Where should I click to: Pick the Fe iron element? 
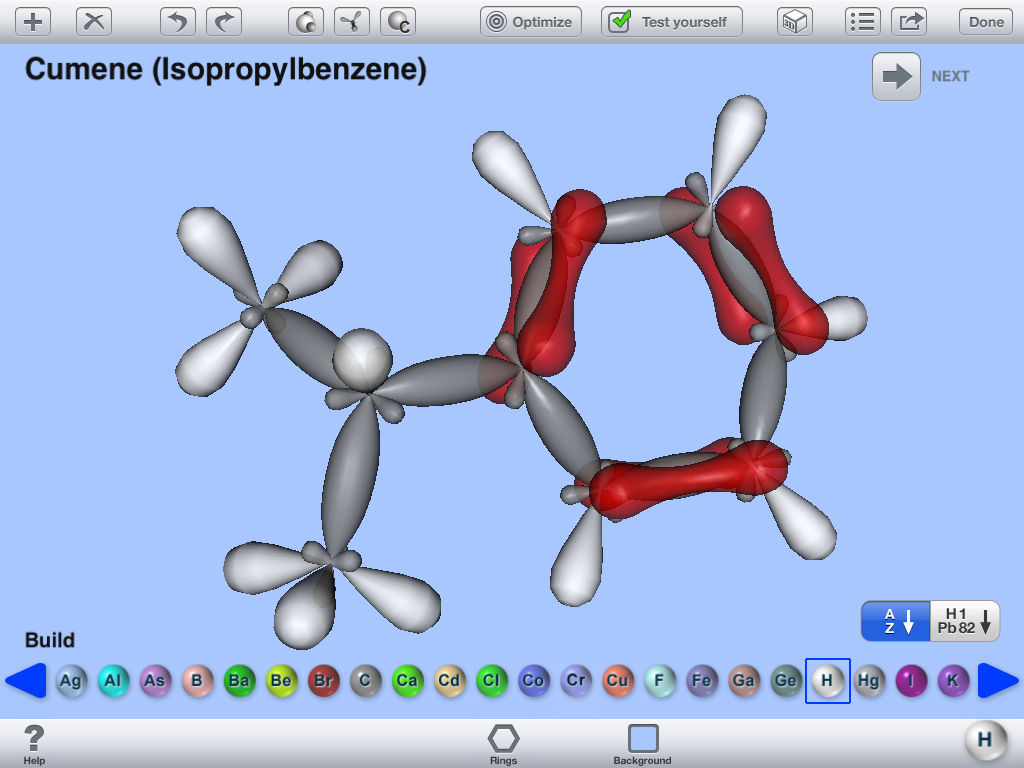[701, 680]
